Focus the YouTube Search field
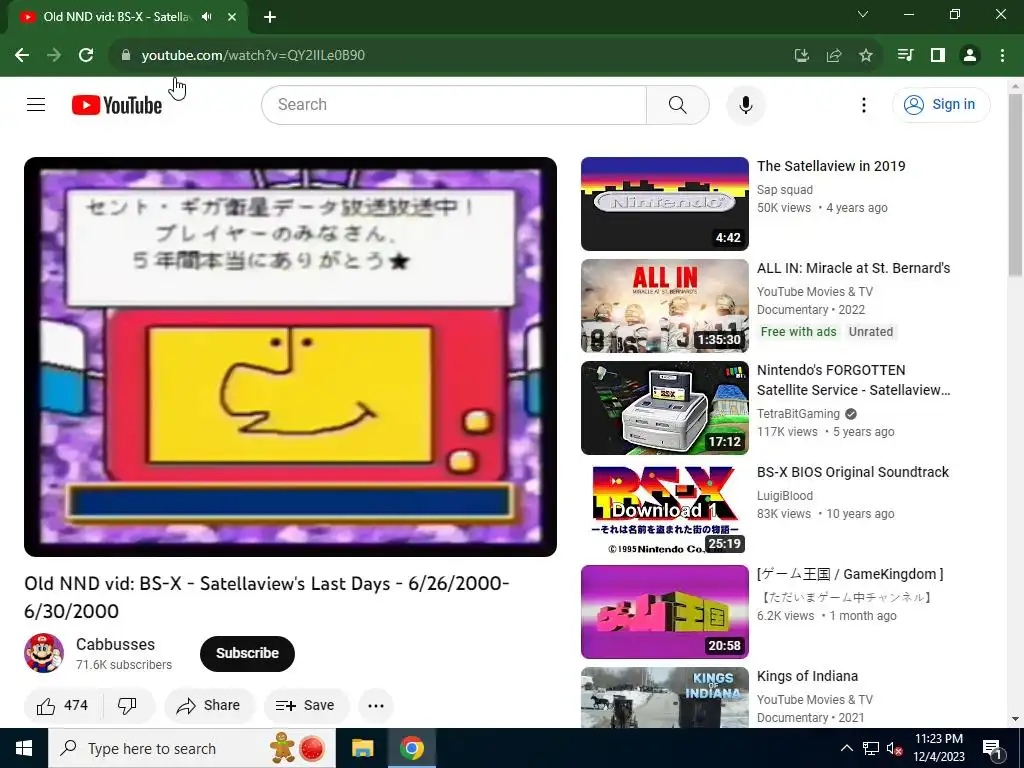This screenshot has width=1024, height=768. click(x=455, y=104)
